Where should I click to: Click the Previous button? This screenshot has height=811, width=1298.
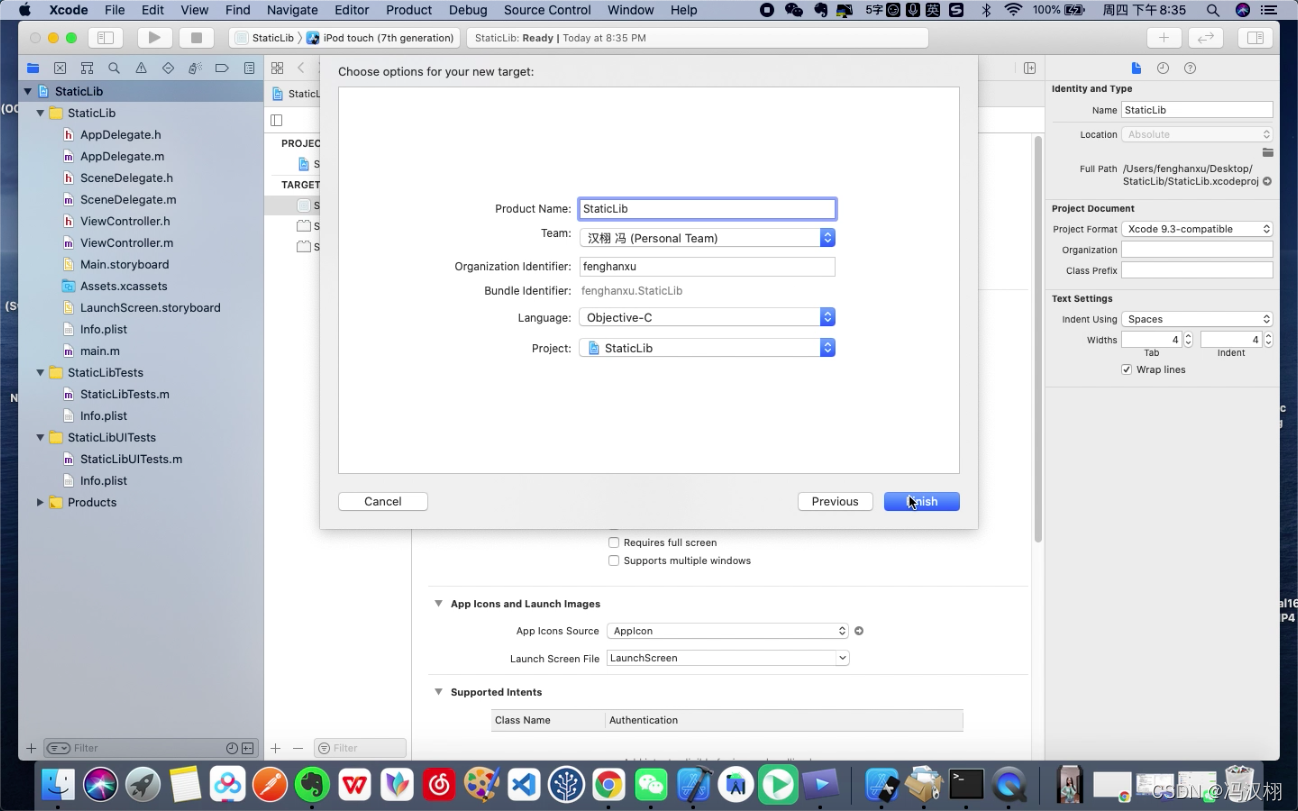(835, 502)
